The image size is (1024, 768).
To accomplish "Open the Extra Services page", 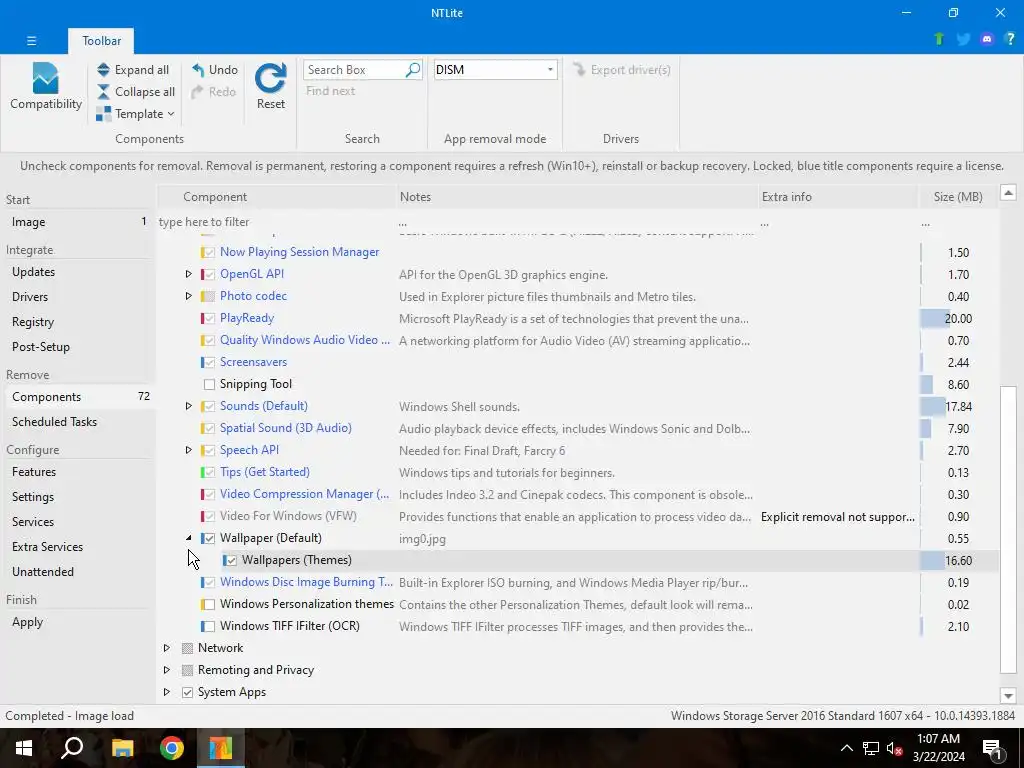I will tap(78, 547).
